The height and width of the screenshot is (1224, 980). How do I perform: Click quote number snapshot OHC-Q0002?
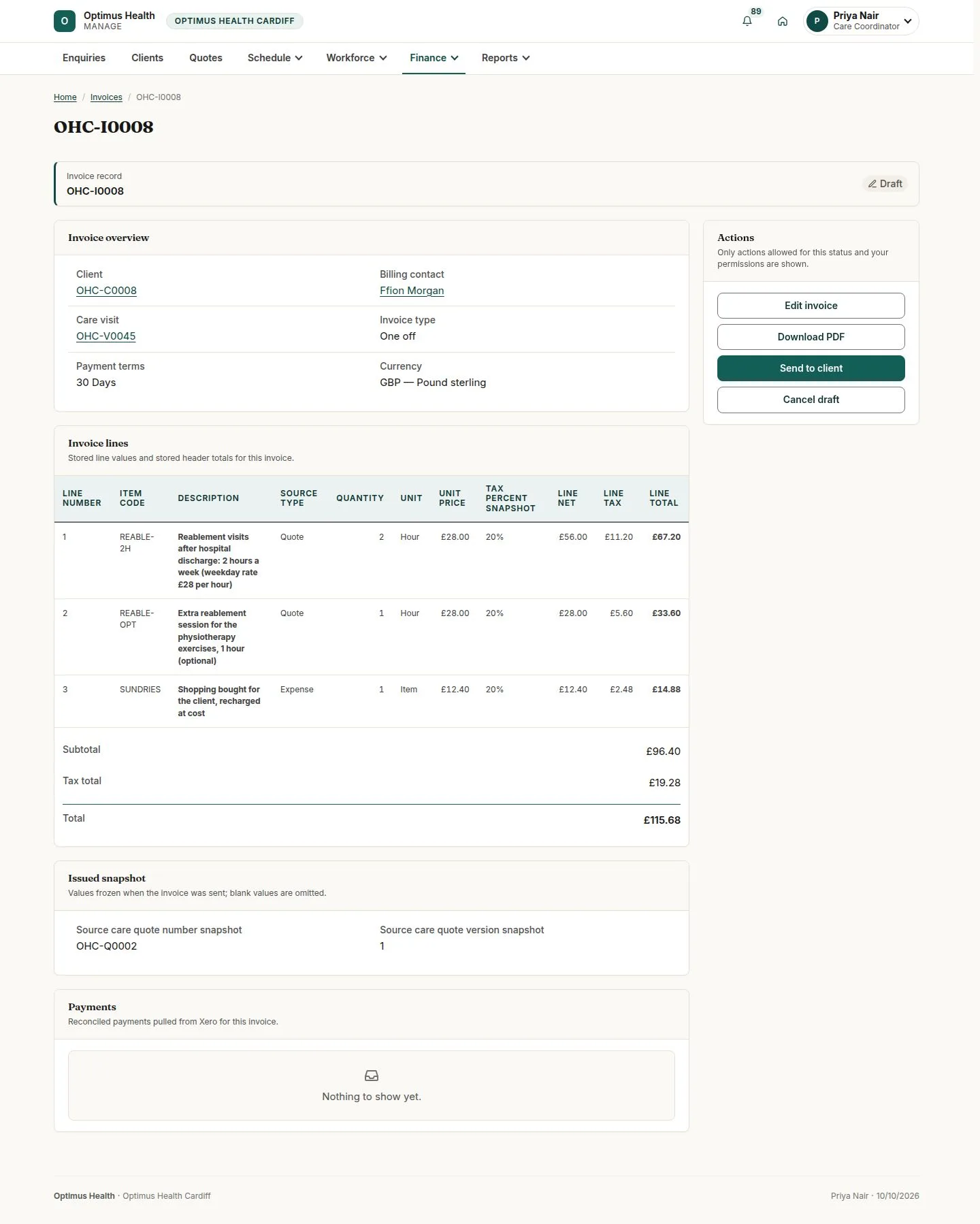tap(106, 946)
